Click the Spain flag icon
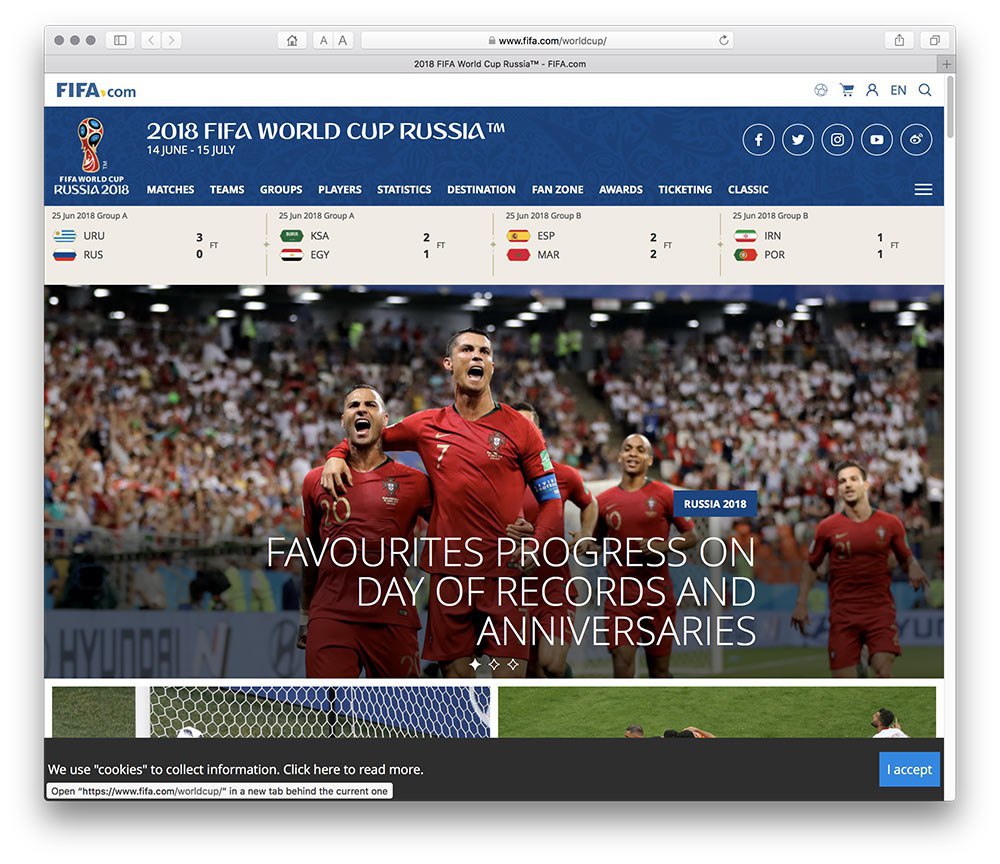Viewport: 1000px width, 864px height. click(x=518, y=236)
